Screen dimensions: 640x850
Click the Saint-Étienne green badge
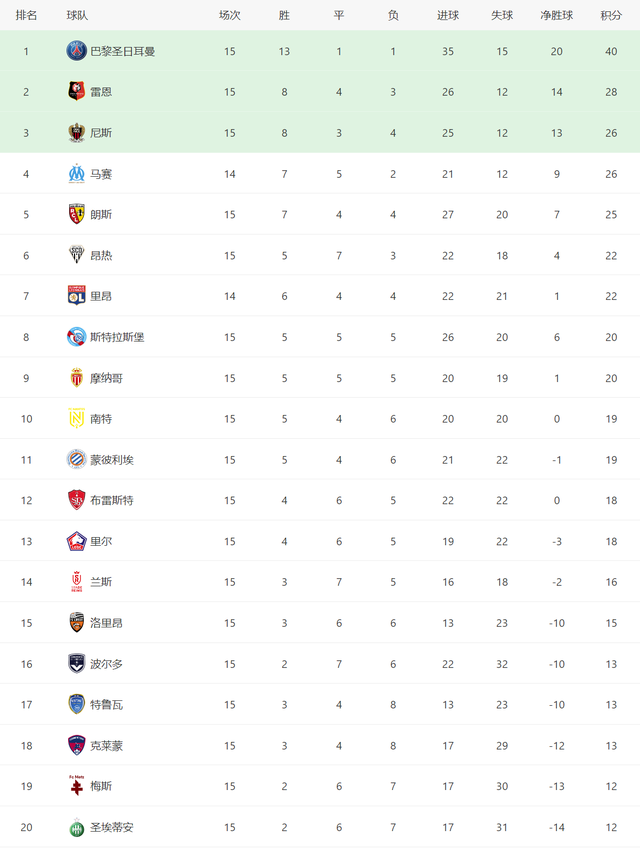pos(76,827)
